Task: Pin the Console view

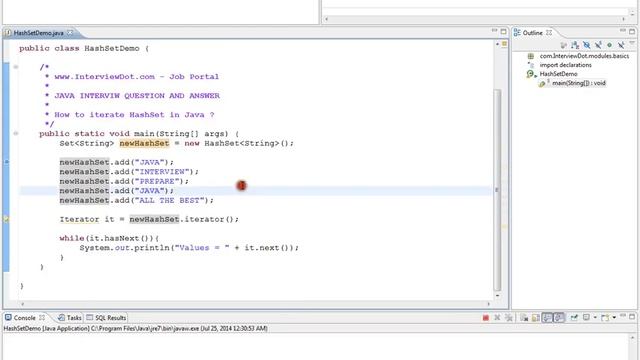Action: (x=574, y=318)
